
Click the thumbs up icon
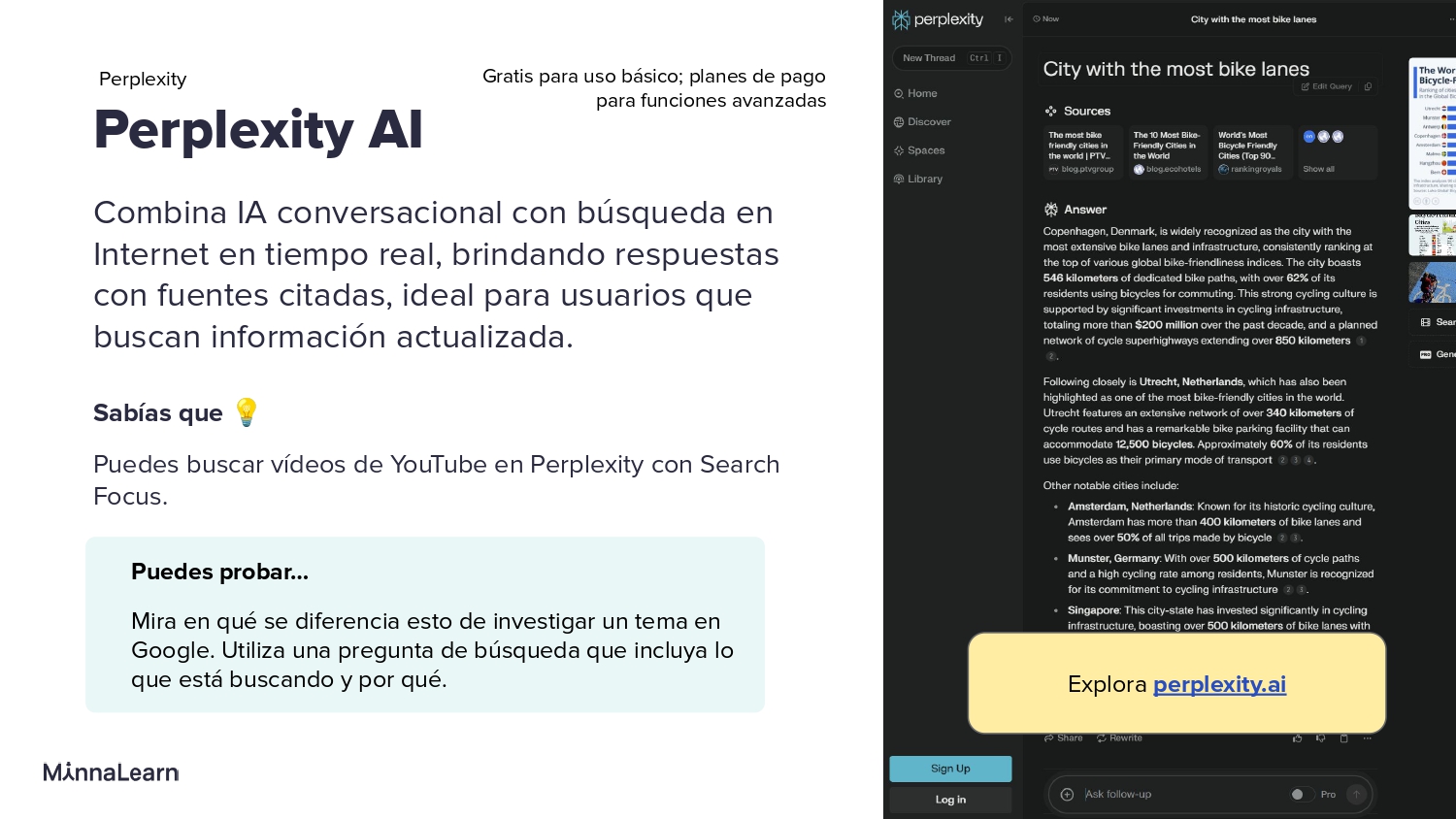tap(1298, 738)
